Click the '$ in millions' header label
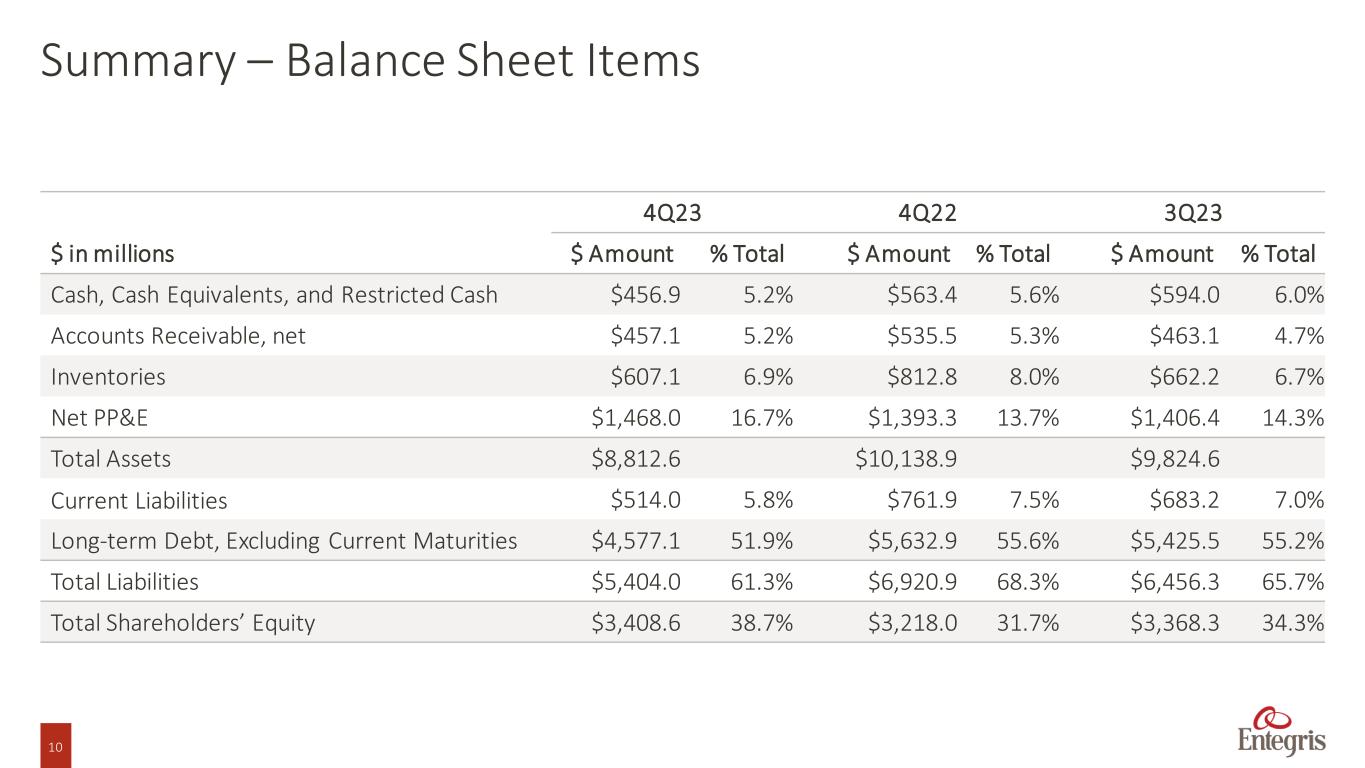Viewport: 1365px width, 768px height. click(x=112, y=254)
